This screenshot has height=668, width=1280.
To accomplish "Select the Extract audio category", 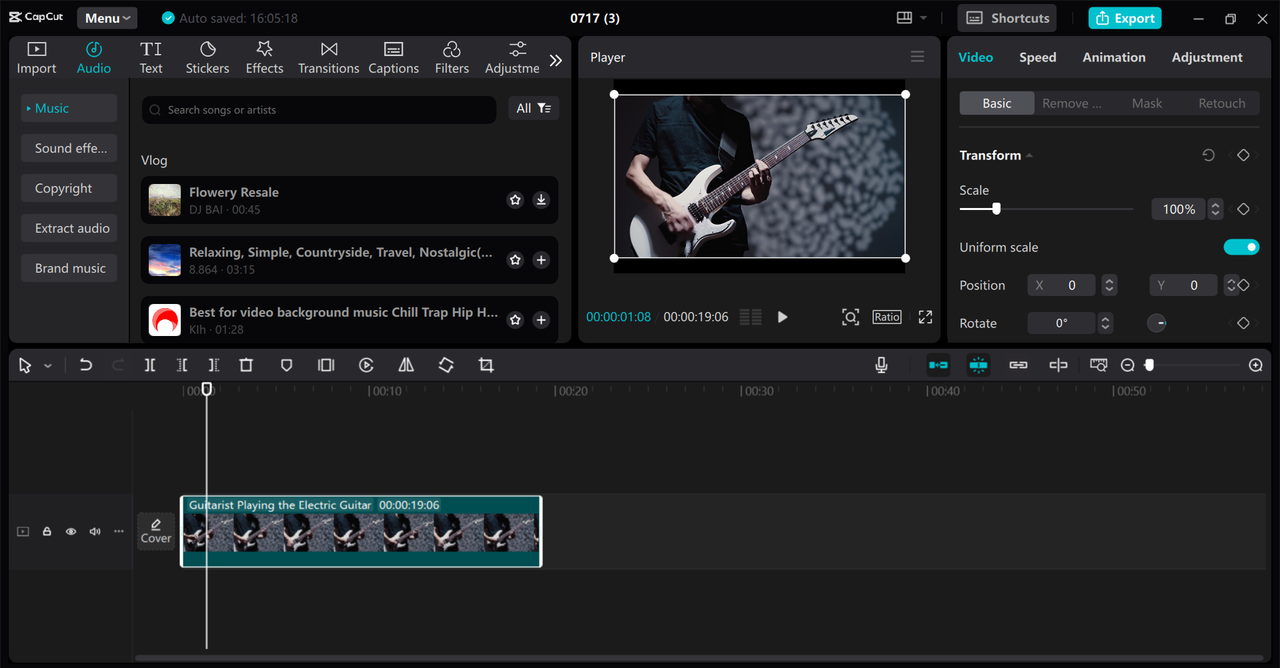I will (69, 228).
